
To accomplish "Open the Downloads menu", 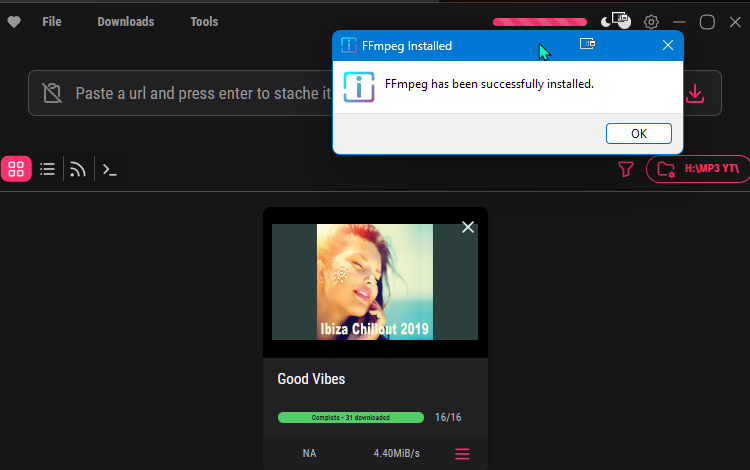I will (x=126, y=22).
